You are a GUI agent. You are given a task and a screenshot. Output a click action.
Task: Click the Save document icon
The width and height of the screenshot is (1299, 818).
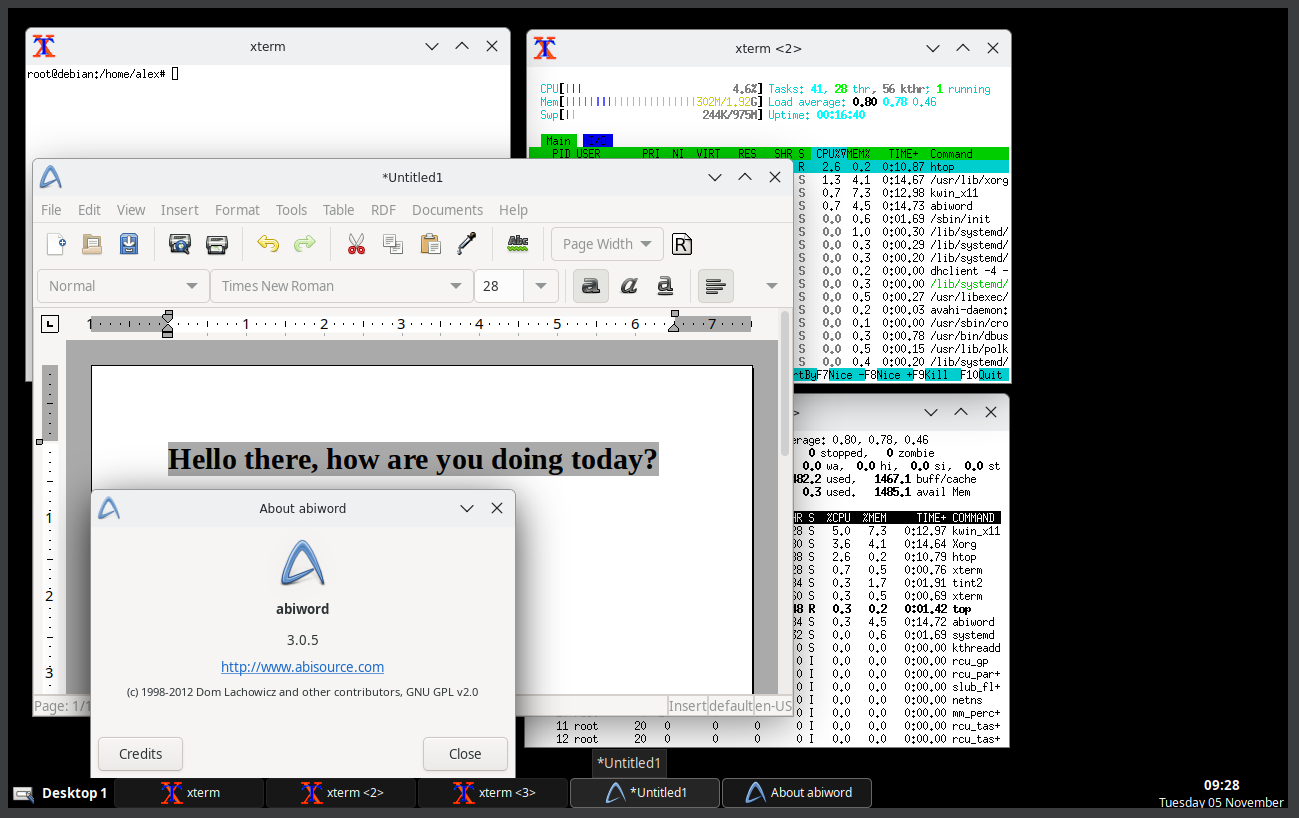click(129, 244)
